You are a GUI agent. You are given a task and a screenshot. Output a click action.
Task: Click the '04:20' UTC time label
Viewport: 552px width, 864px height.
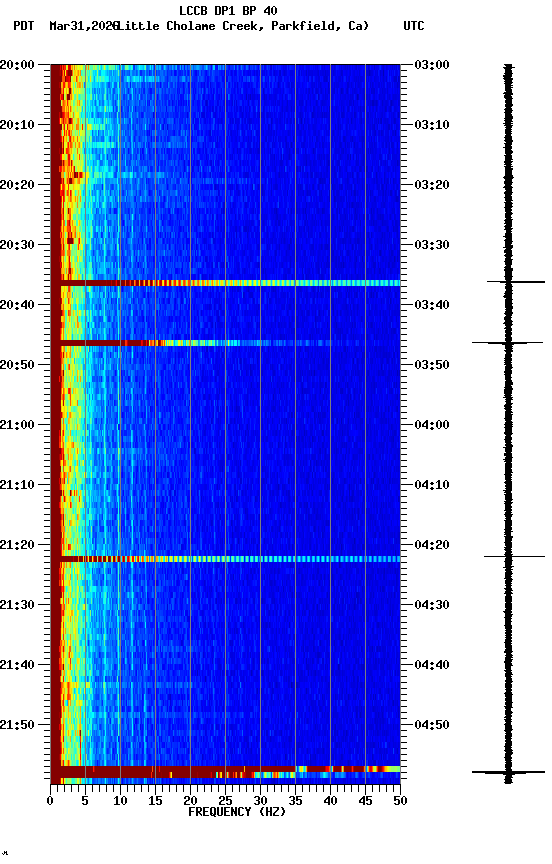[432, 545]
